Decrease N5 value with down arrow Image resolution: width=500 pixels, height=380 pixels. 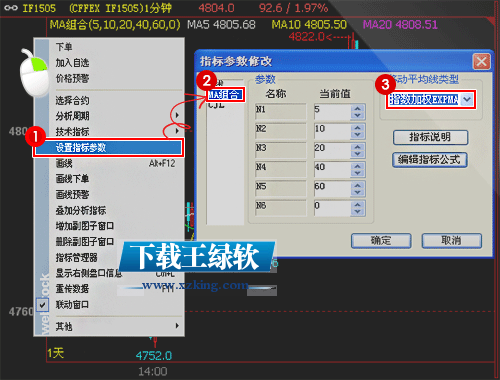click(x=358, y=192)
